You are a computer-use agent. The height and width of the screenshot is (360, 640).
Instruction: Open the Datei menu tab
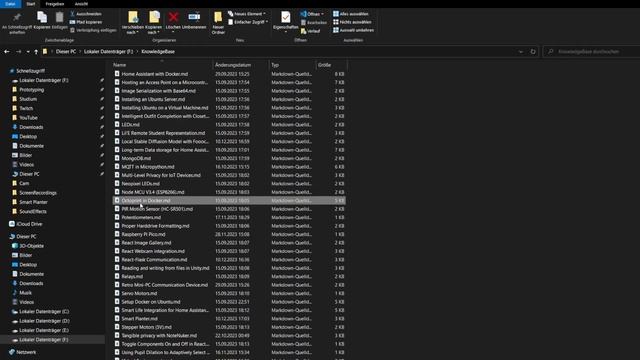point(10,4)
